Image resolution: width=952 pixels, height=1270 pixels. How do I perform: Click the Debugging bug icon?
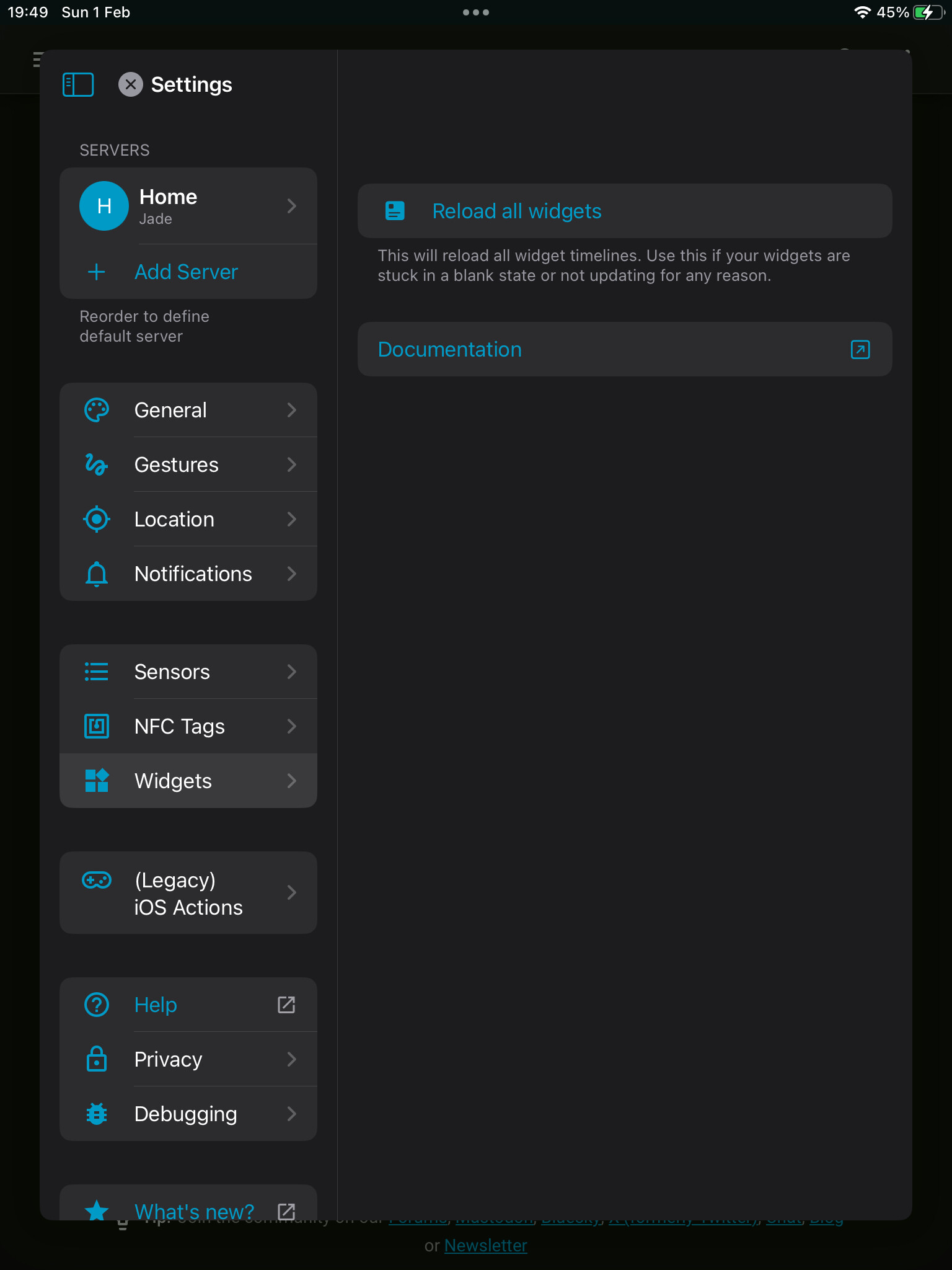97,1114
